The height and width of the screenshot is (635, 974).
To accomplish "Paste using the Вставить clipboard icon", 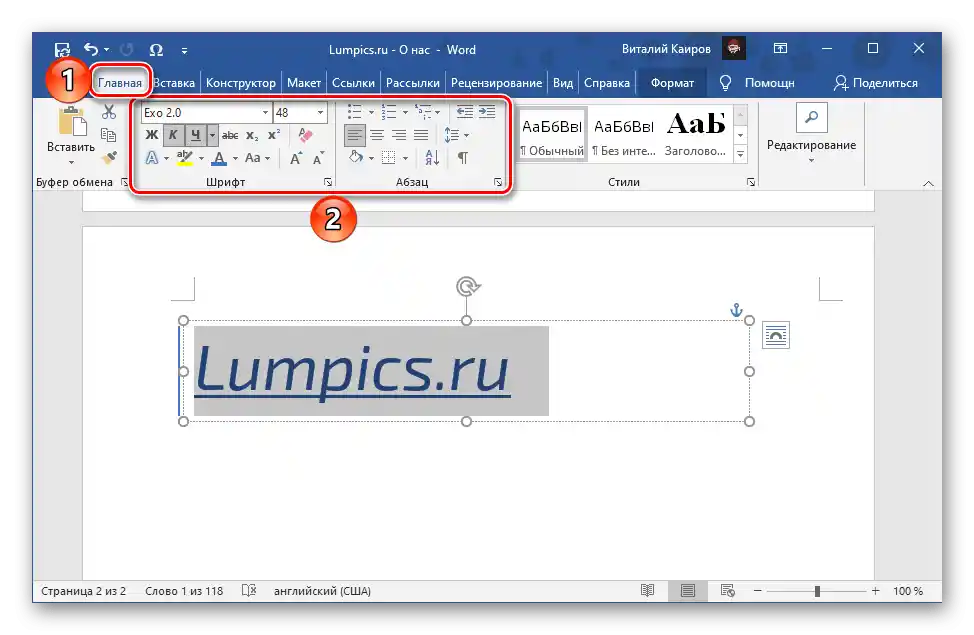I will (72, 121).
